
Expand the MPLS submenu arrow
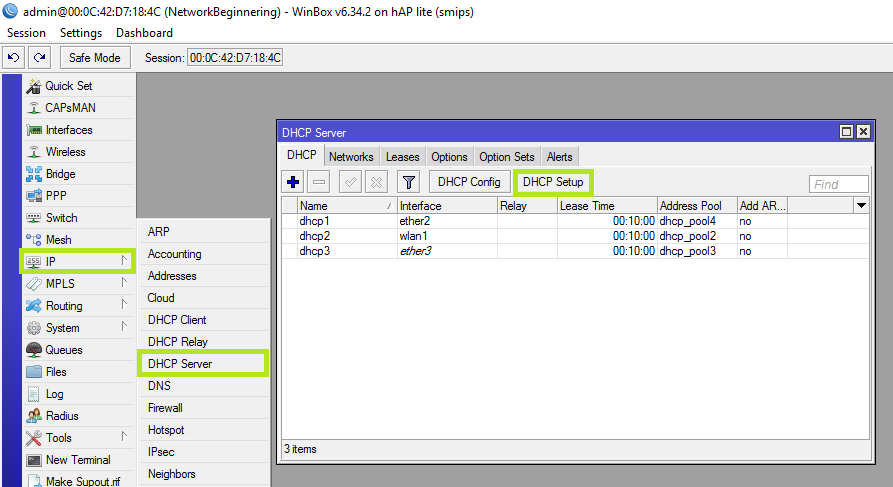(x=124, y=283)
